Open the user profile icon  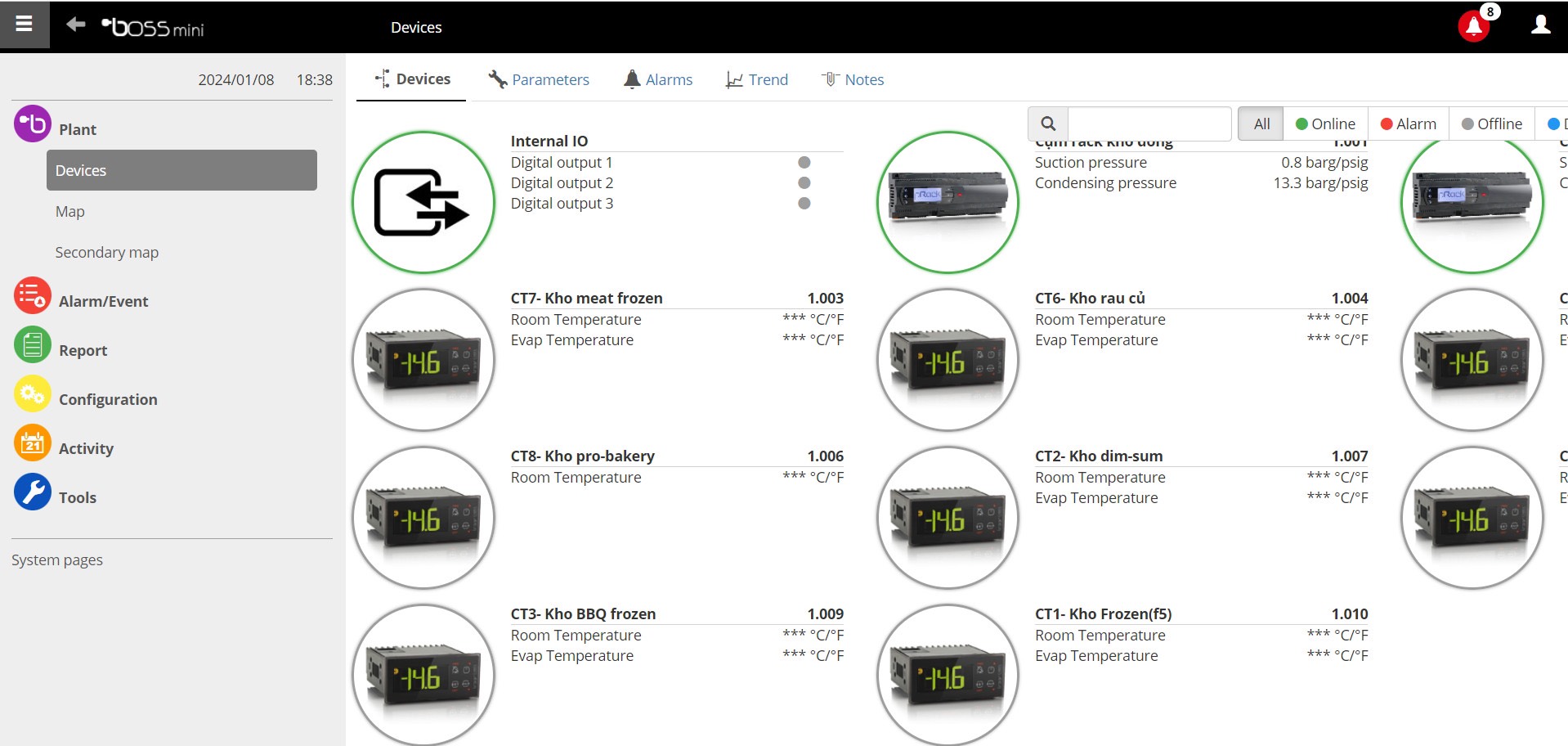(x=1540, y=25)
